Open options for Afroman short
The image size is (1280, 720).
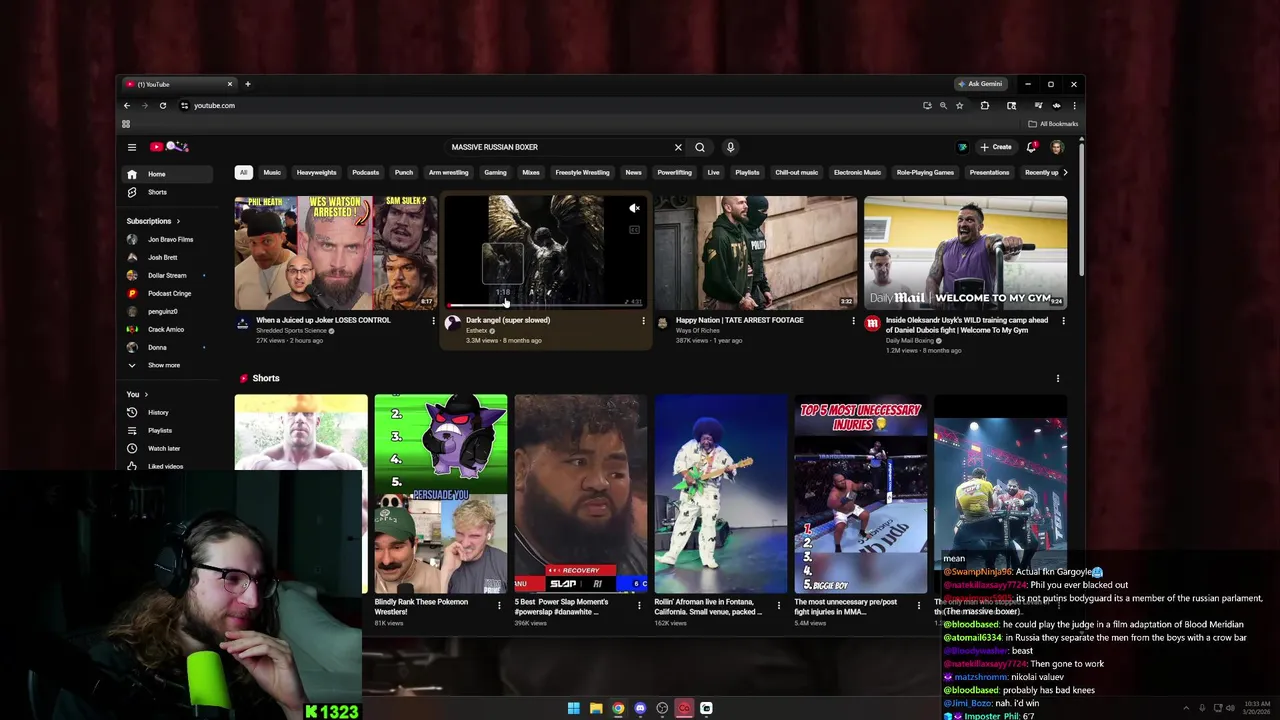(x=779, y=604)
